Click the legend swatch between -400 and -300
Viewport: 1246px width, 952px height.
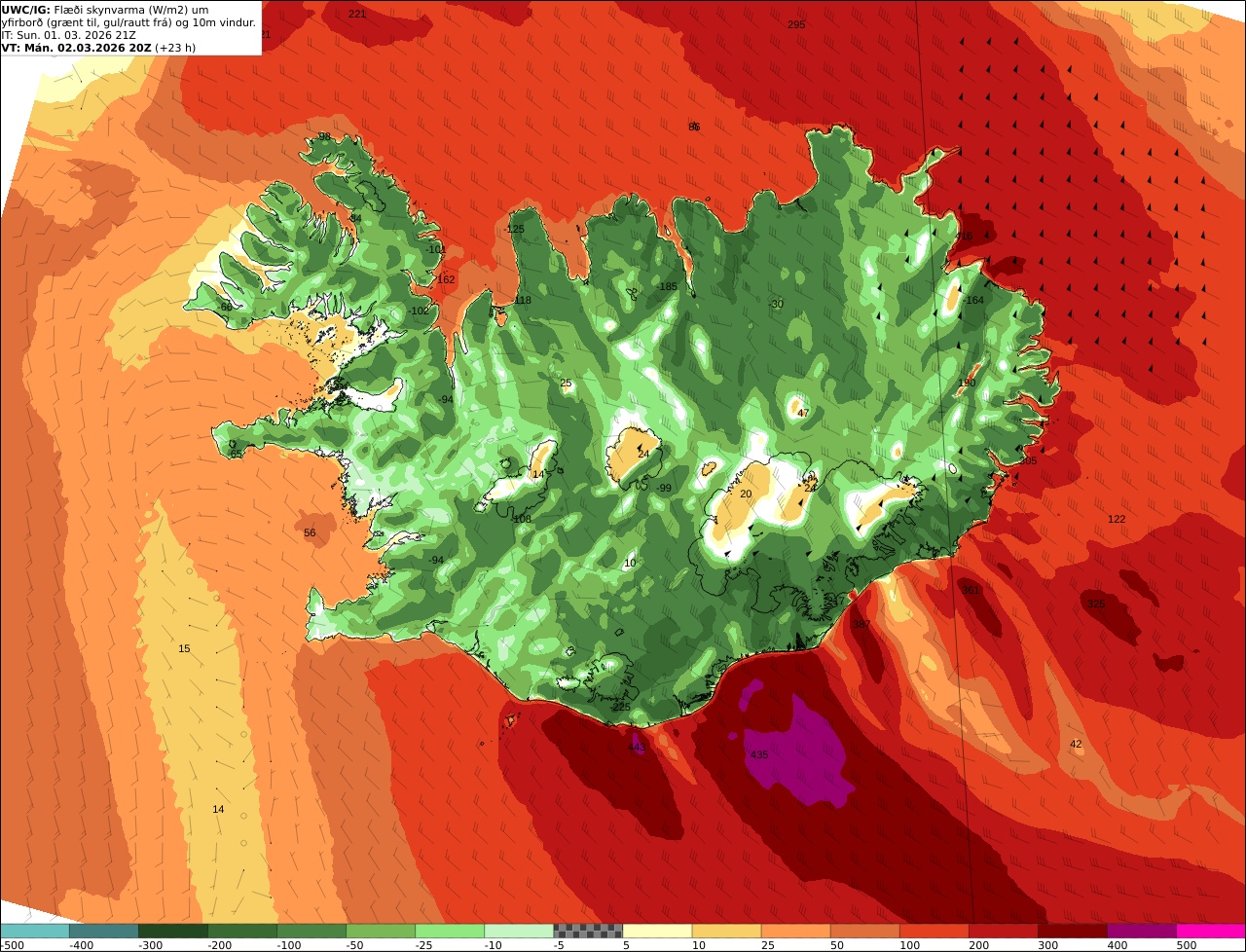(104, 931)
